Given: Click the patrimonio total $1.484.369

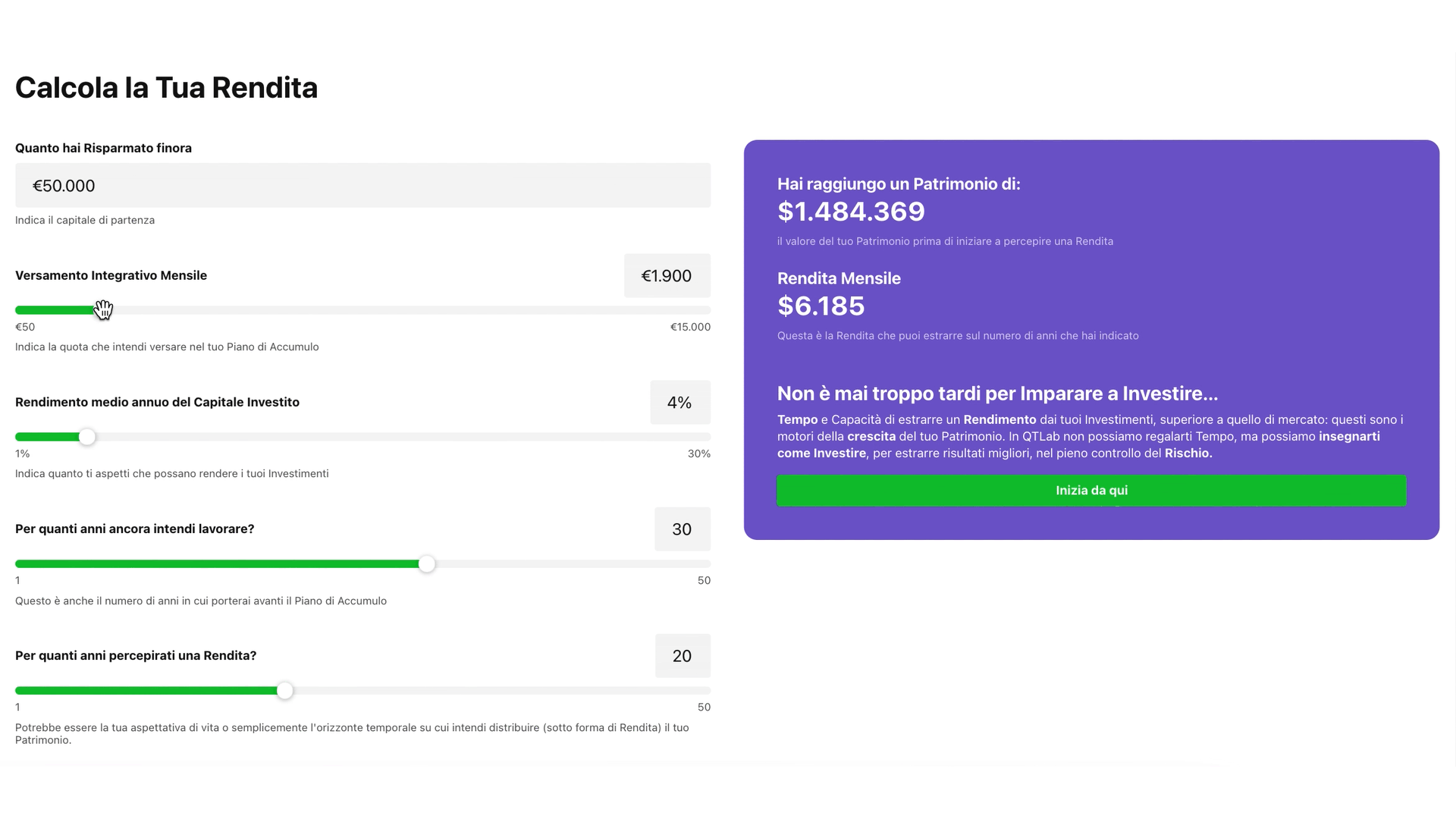Looking at the screenshot, I should point(851,212).
